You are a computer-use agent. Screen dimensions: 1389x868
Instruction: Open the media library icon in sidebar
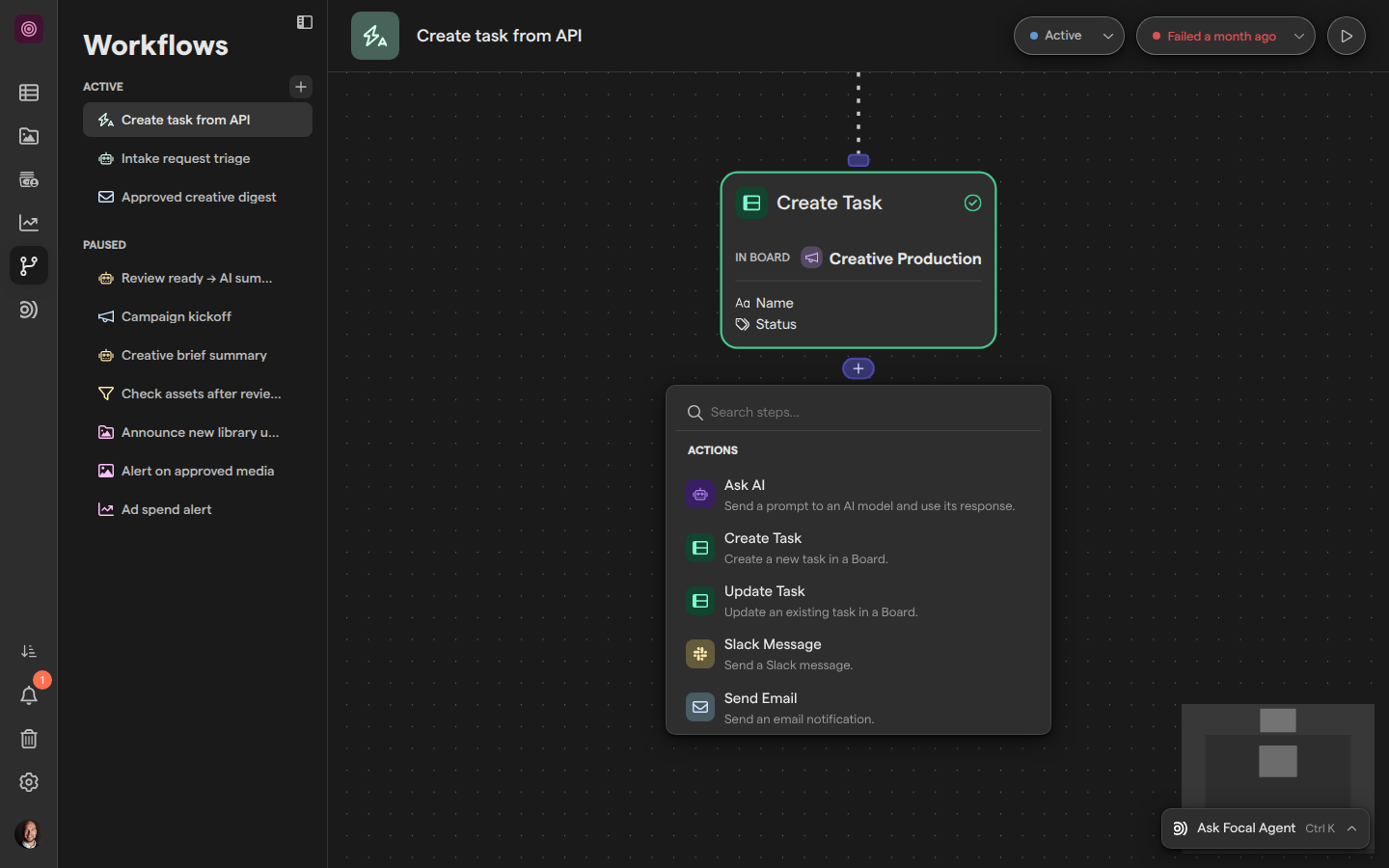pyautogui.click(x=29, y=136)
